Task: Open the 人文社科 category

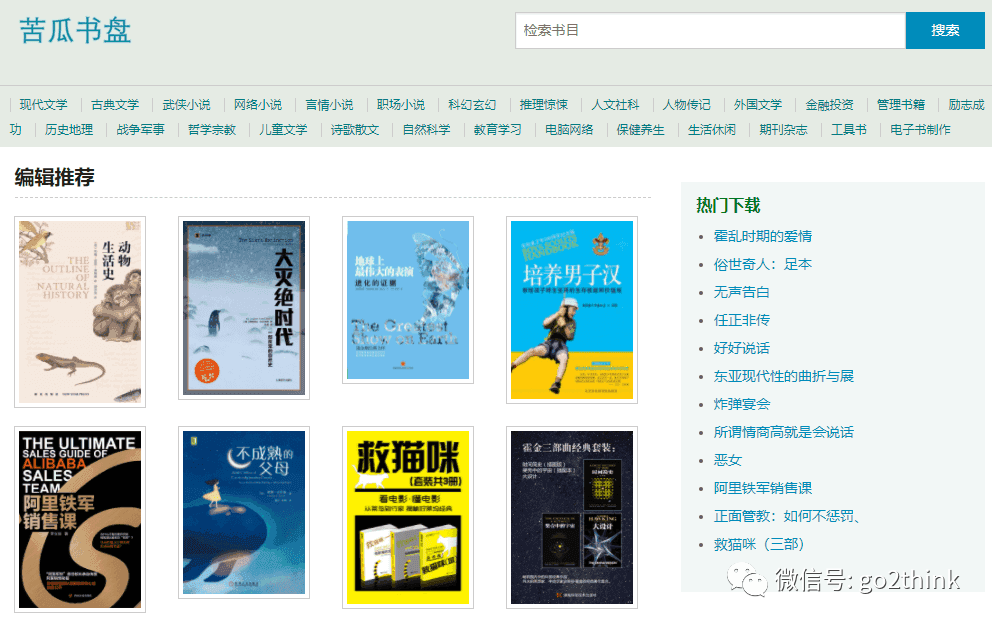Action: point(616,104)
